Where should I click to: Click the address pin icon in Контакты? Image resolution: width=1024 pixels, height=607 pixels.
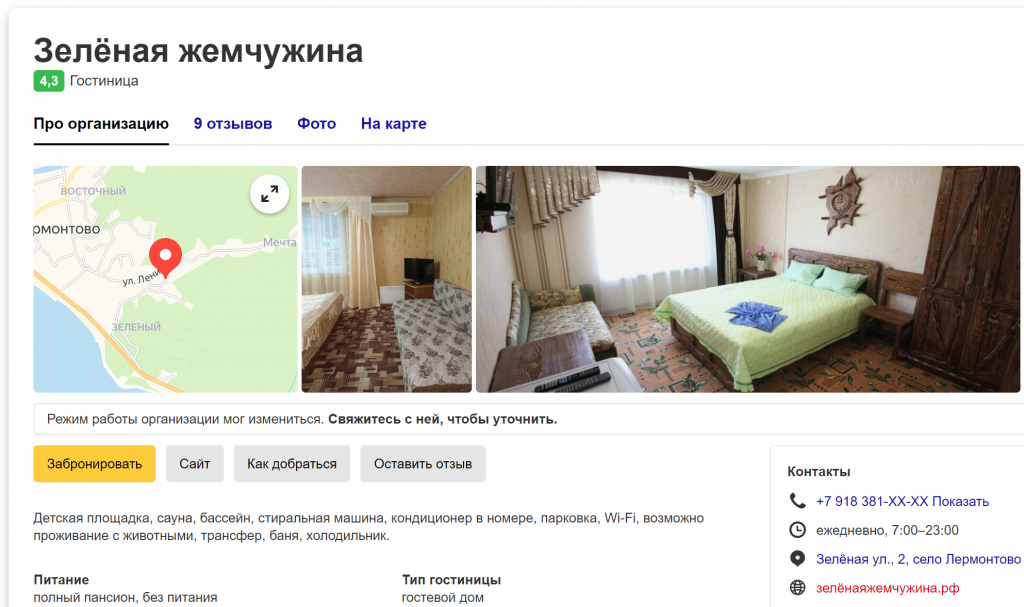point(797,559)
